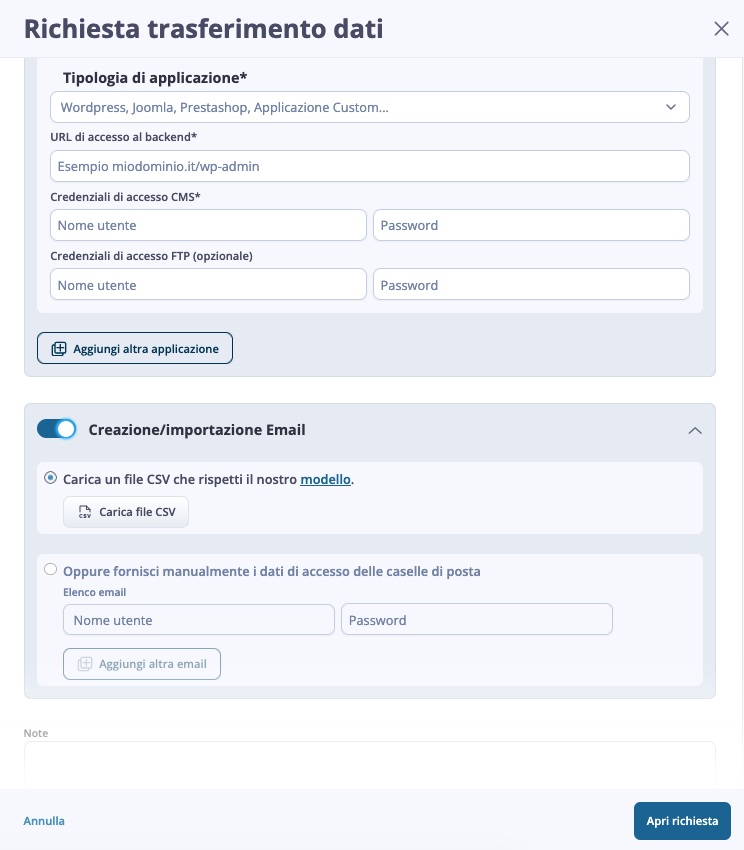Select the Carica un file CSV radio option

pyautogui.click(x=50, y=478)
